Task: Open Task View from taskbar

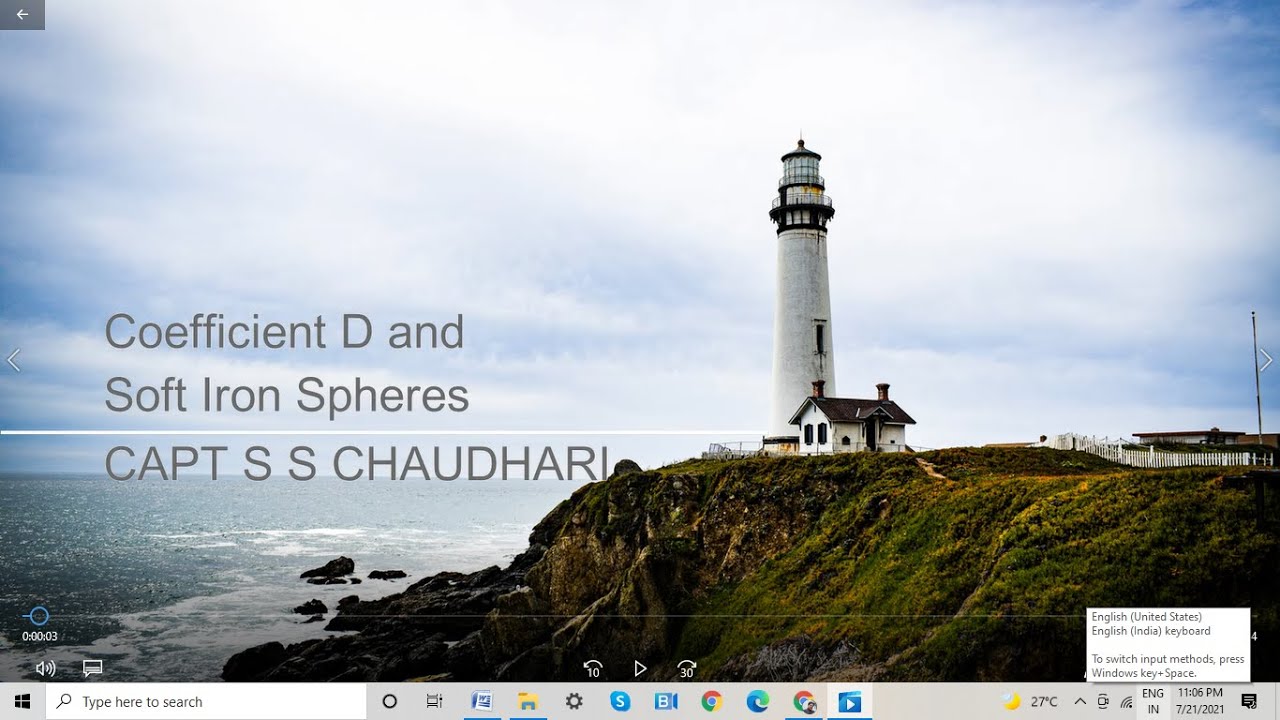Action: coord(434,702)
